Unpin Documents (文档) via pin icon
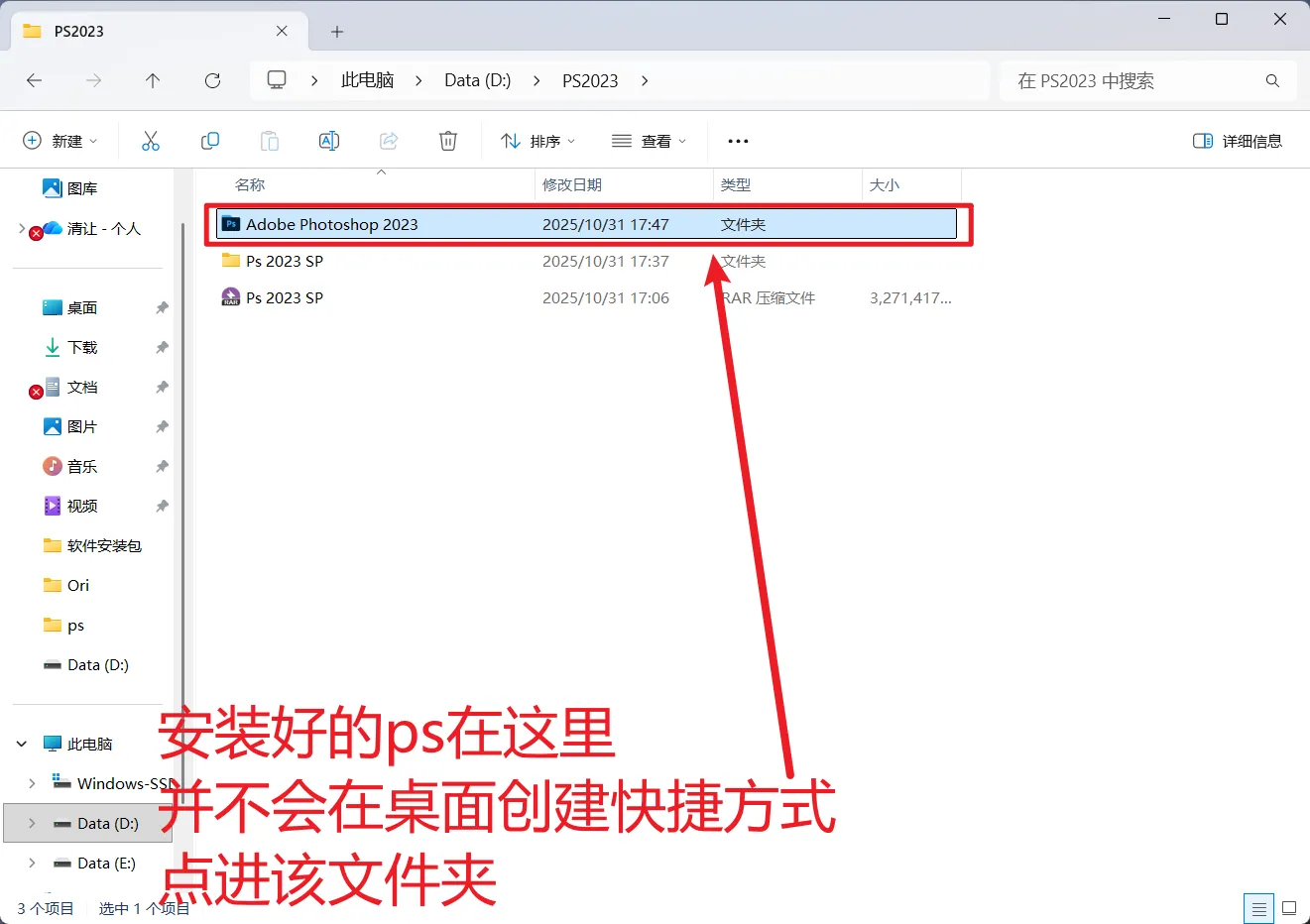This screenshot has width=1310, height=924. (162, 387)
